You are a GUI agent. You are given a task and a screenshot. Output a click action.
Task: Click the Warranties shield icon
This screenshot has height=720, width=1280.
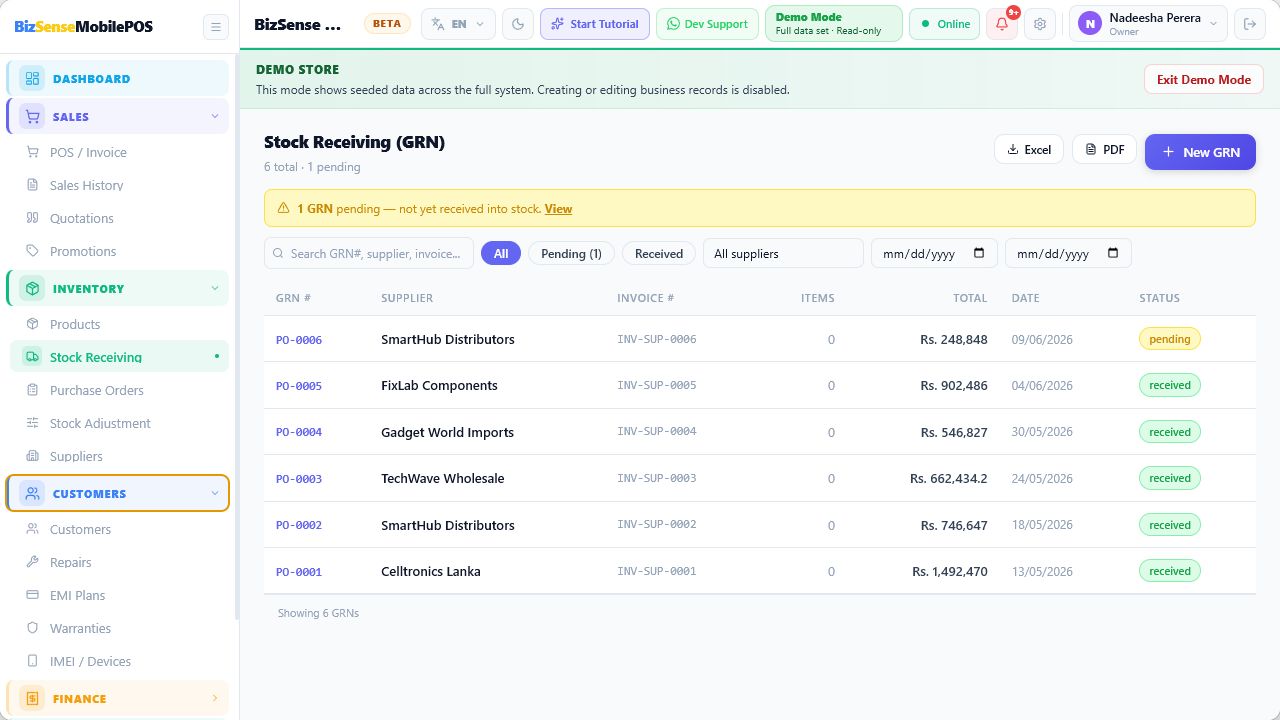[x=32, y=629]
